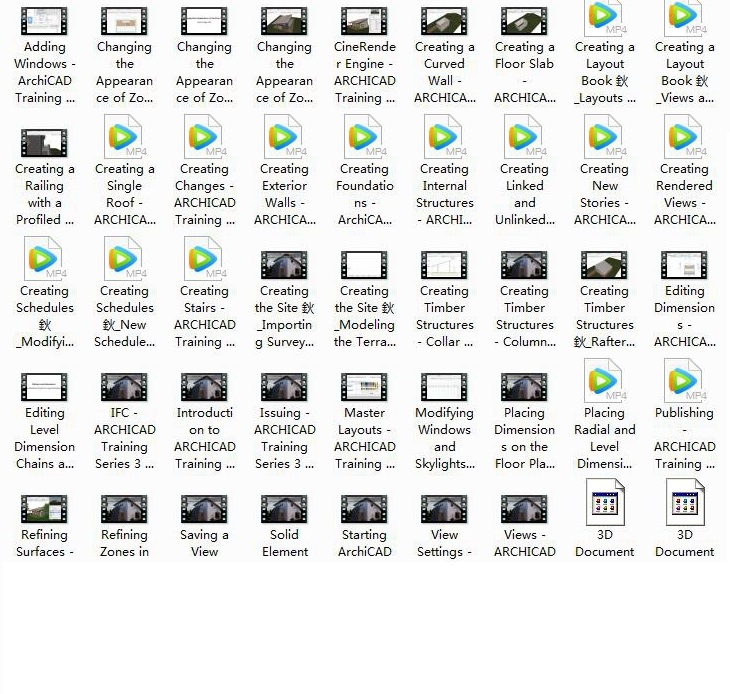Screen dimensions: 730x694
Task: Select the Master Layouts video file
Action: pyautogui.click(x=364, y=387)
